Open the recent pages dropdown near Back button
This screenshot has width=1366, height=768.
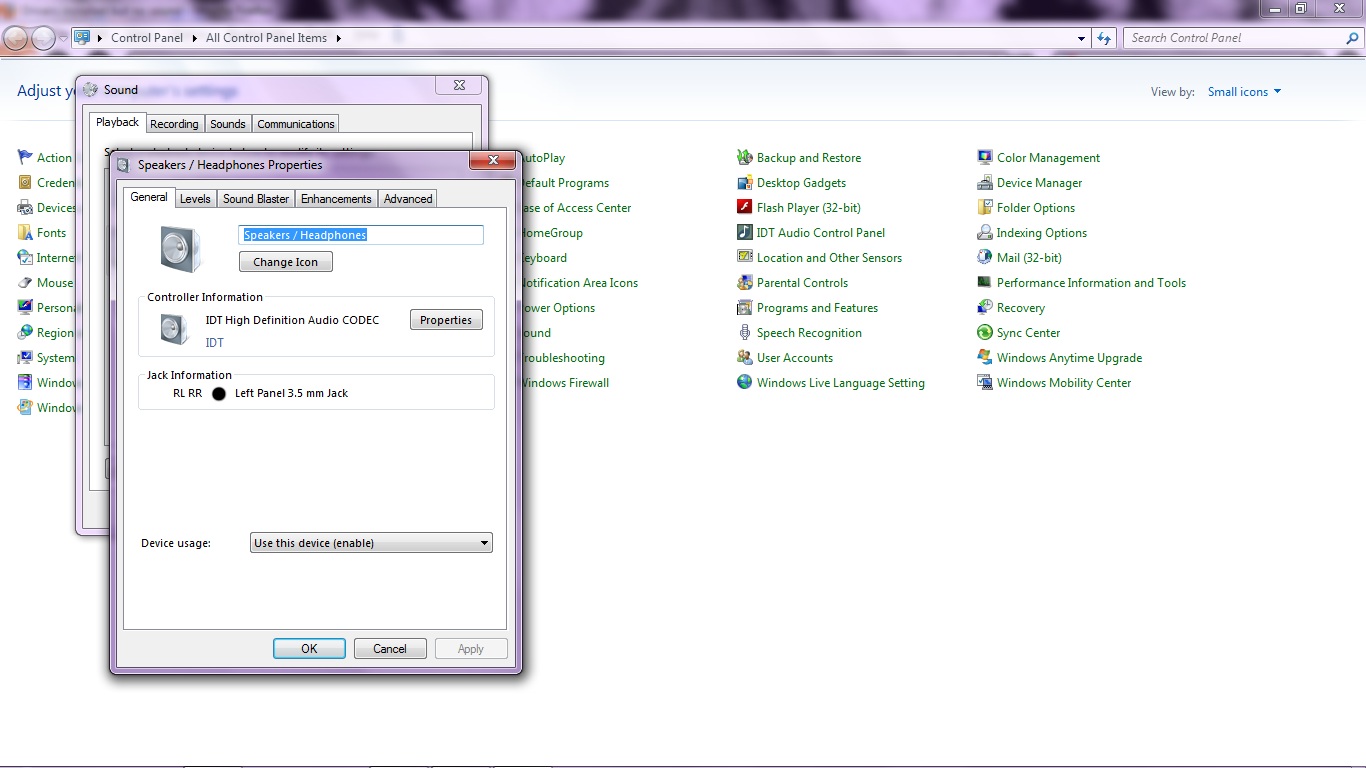(63, 38)
